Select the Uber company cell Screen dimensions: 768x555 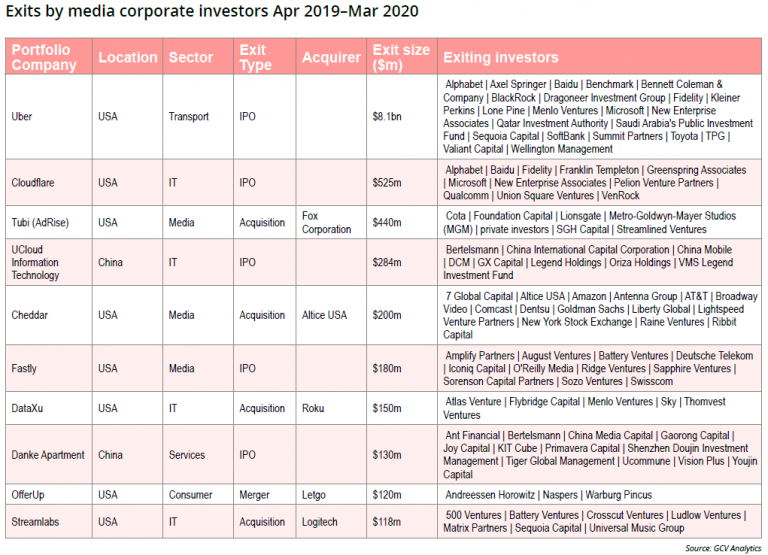pos(22,117)
